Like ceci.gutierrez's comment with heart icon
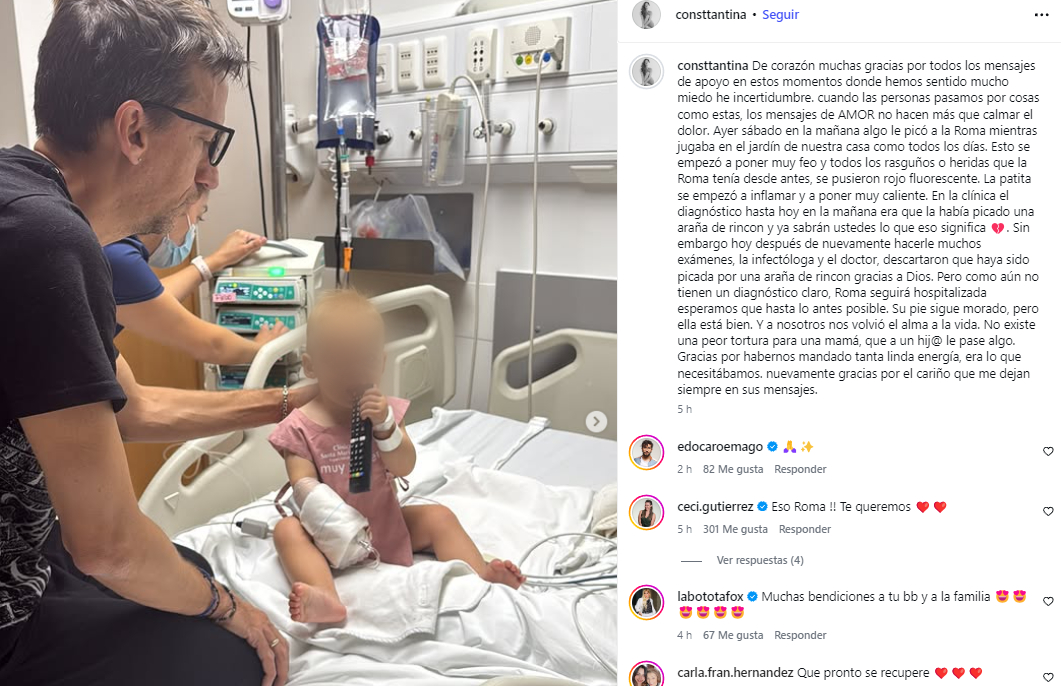 point(1047,511)
